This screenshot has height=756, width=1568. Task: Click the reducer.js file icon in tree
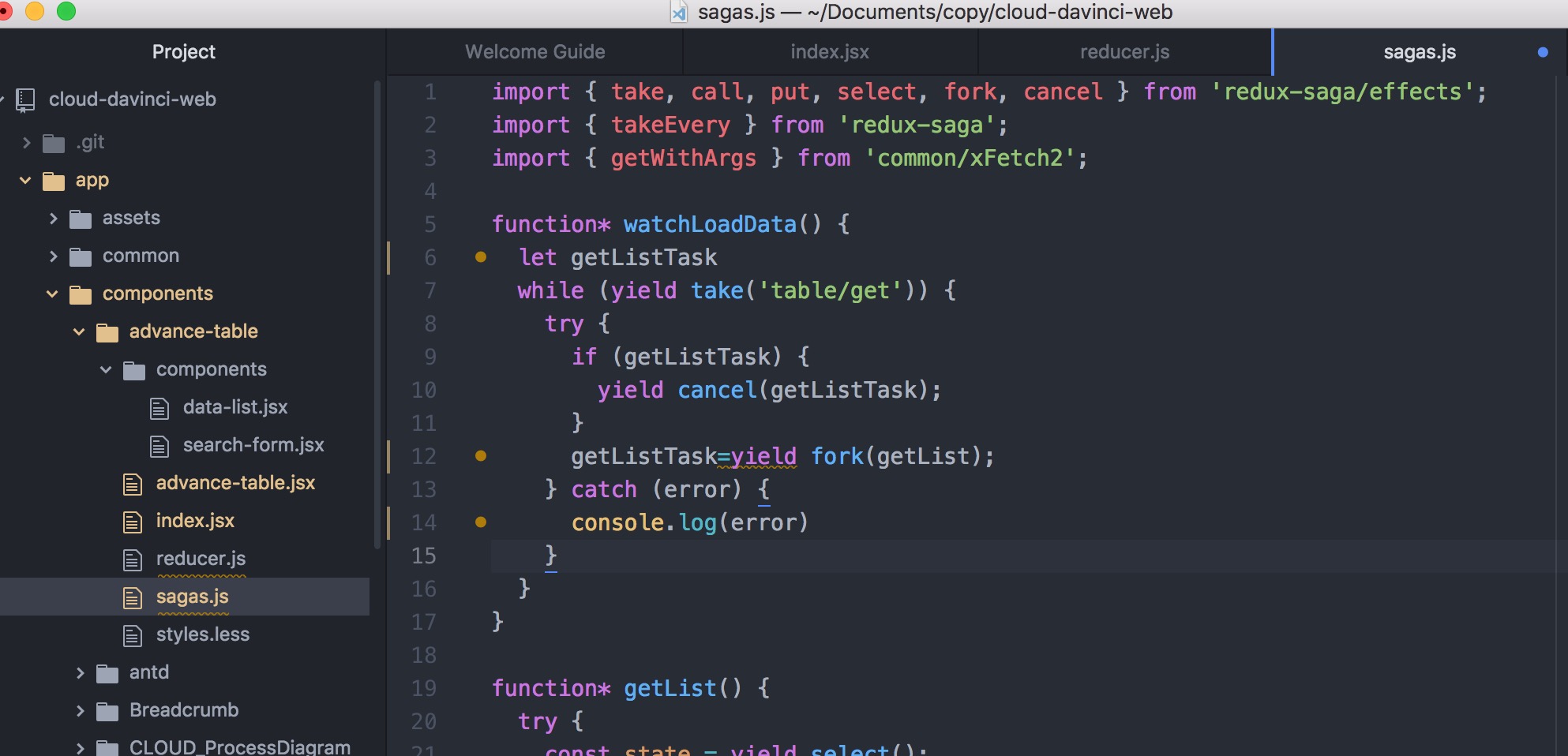(x=133, y=560)
